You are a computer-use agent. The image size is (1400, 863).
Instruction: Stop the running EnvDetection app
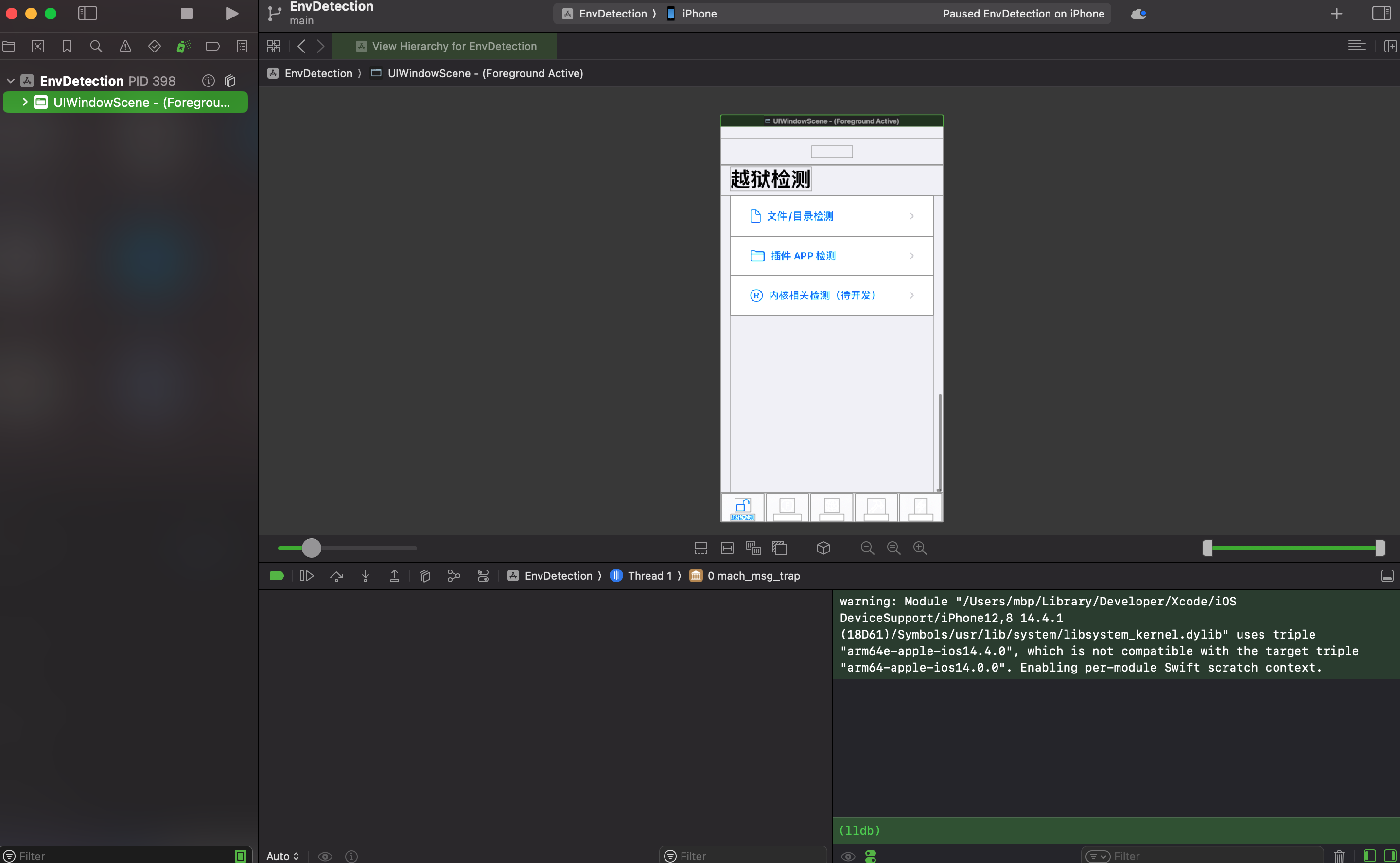coord(186,13)
